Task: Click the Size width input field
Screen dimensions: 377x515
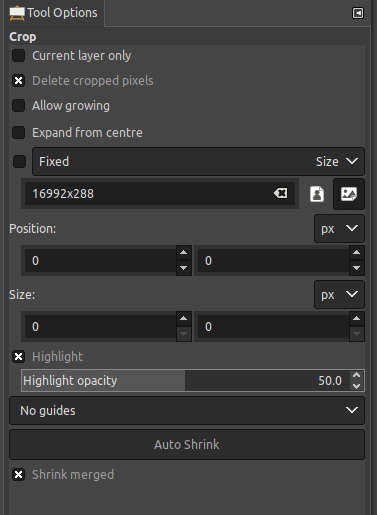Action: (x=100, y=327)
